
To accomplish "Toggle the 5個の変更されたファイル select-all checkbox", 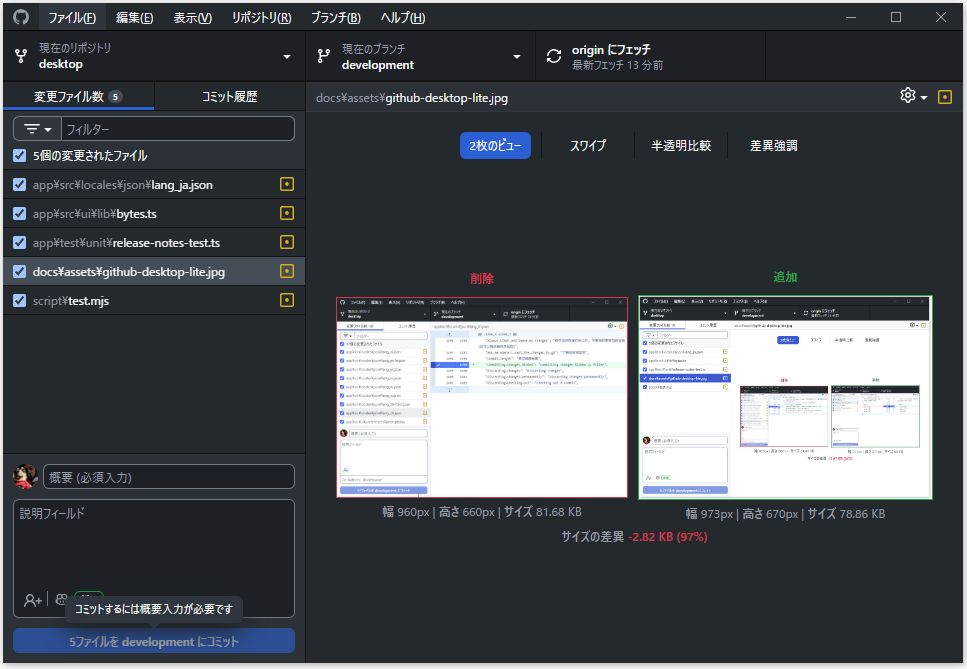I will [20, 155].
